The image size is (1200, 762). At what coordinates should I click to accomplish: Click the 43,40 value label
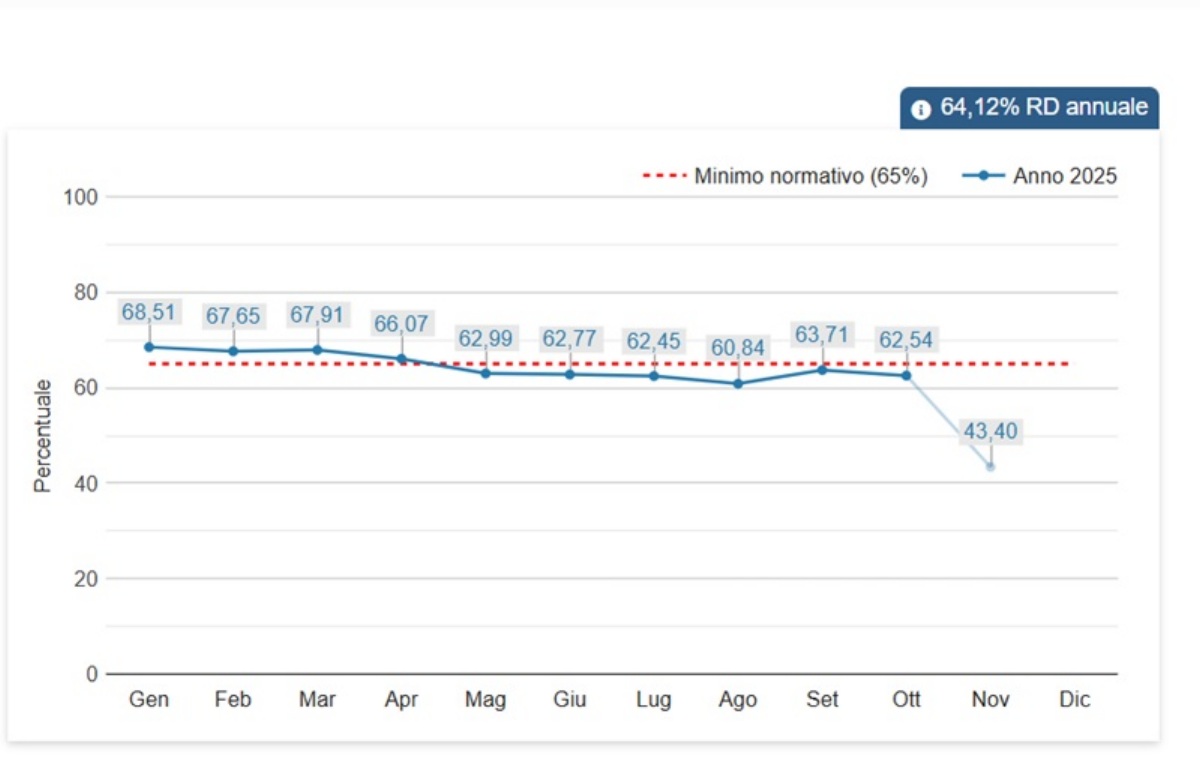(991, 432)
